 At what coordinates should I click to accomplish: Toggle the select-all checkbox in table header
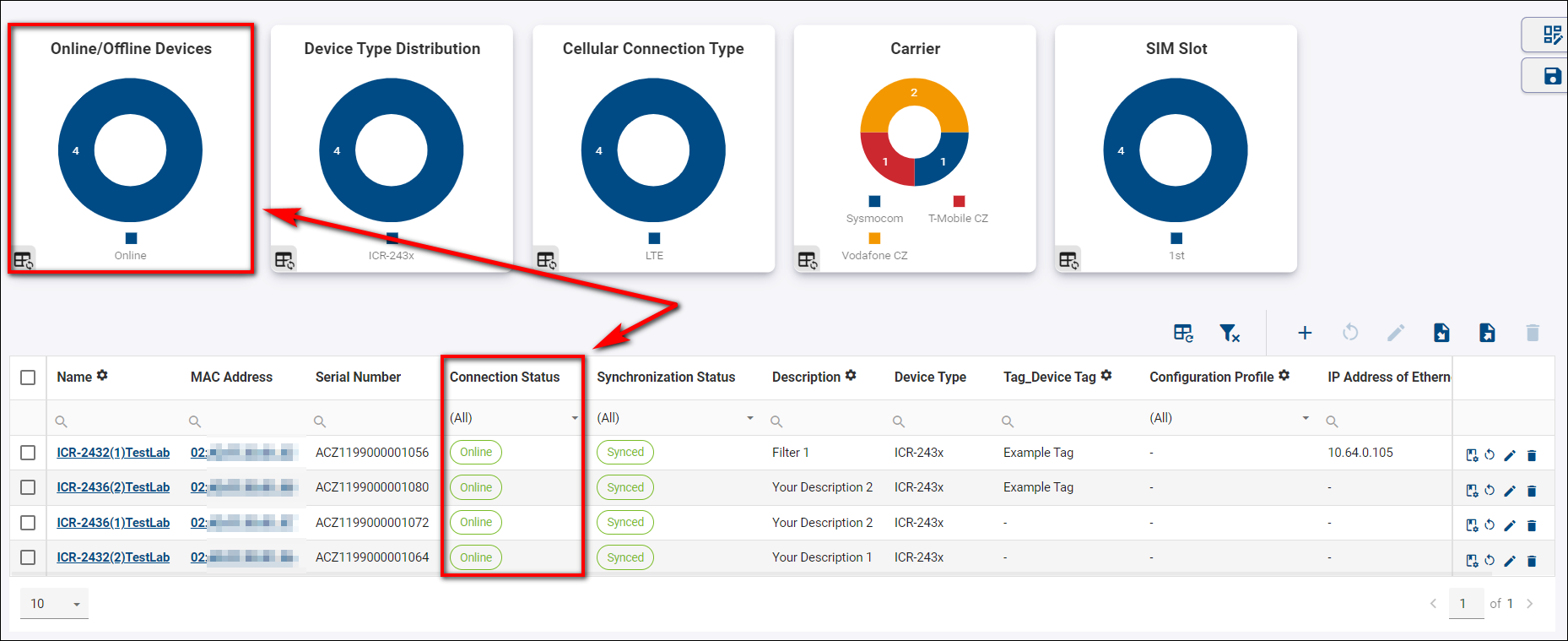pos(28,378)
